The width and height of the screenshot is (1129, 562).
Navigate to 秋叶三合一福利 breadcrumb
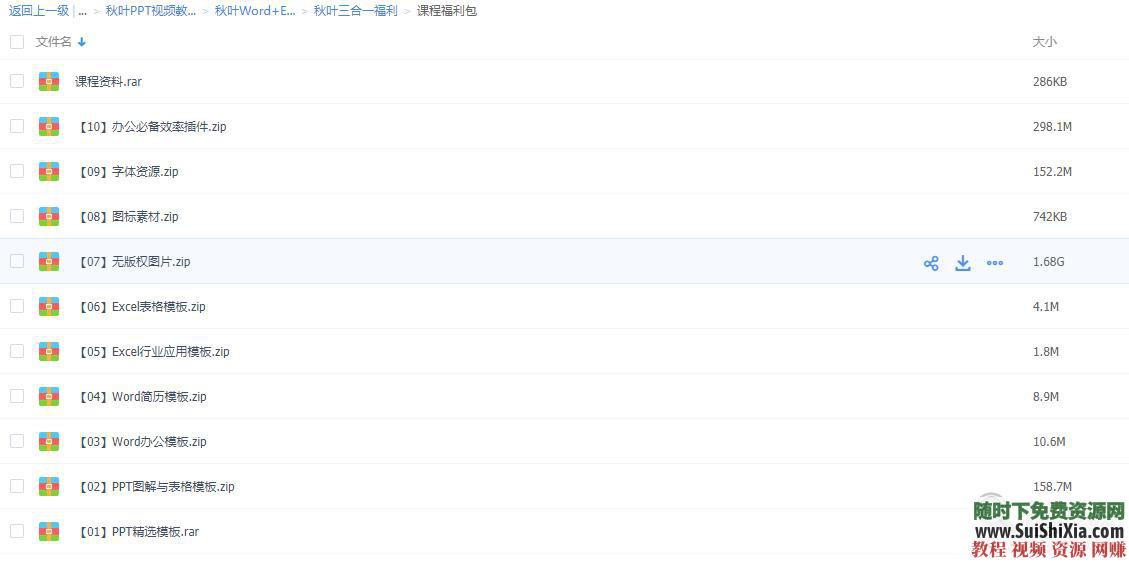355,11
